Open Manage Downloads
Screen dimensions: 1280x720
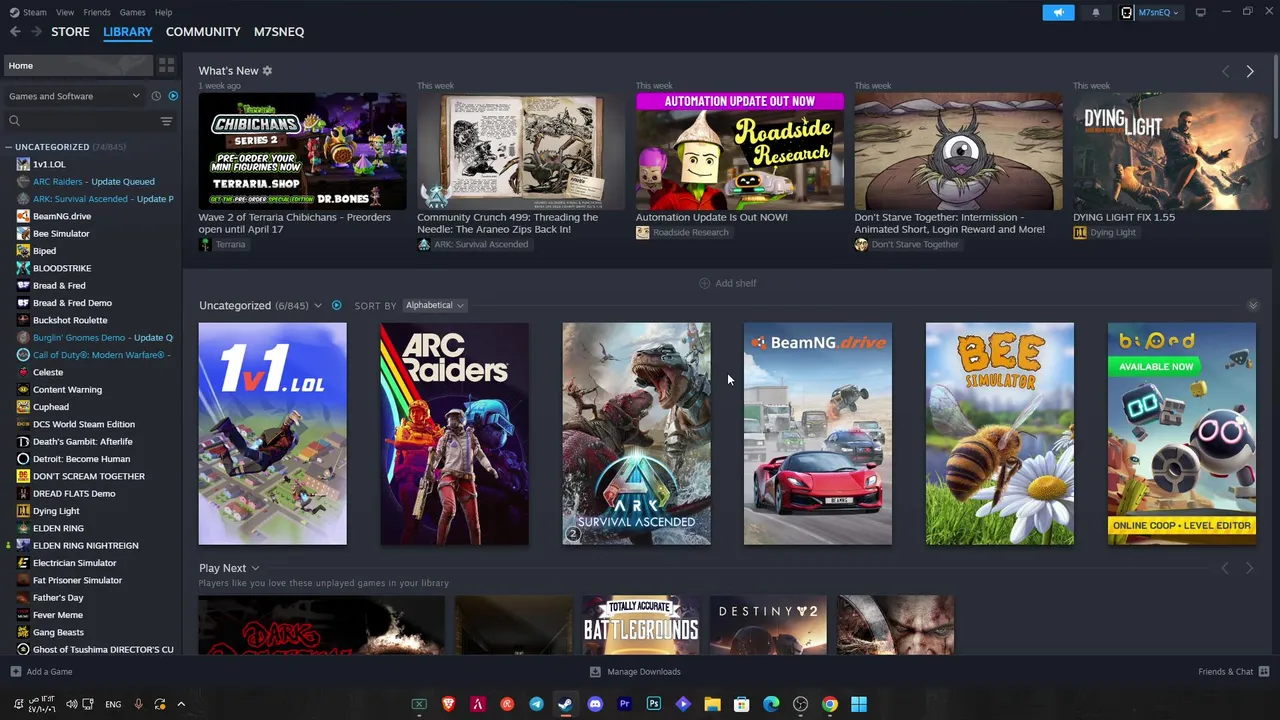point(635,672)
